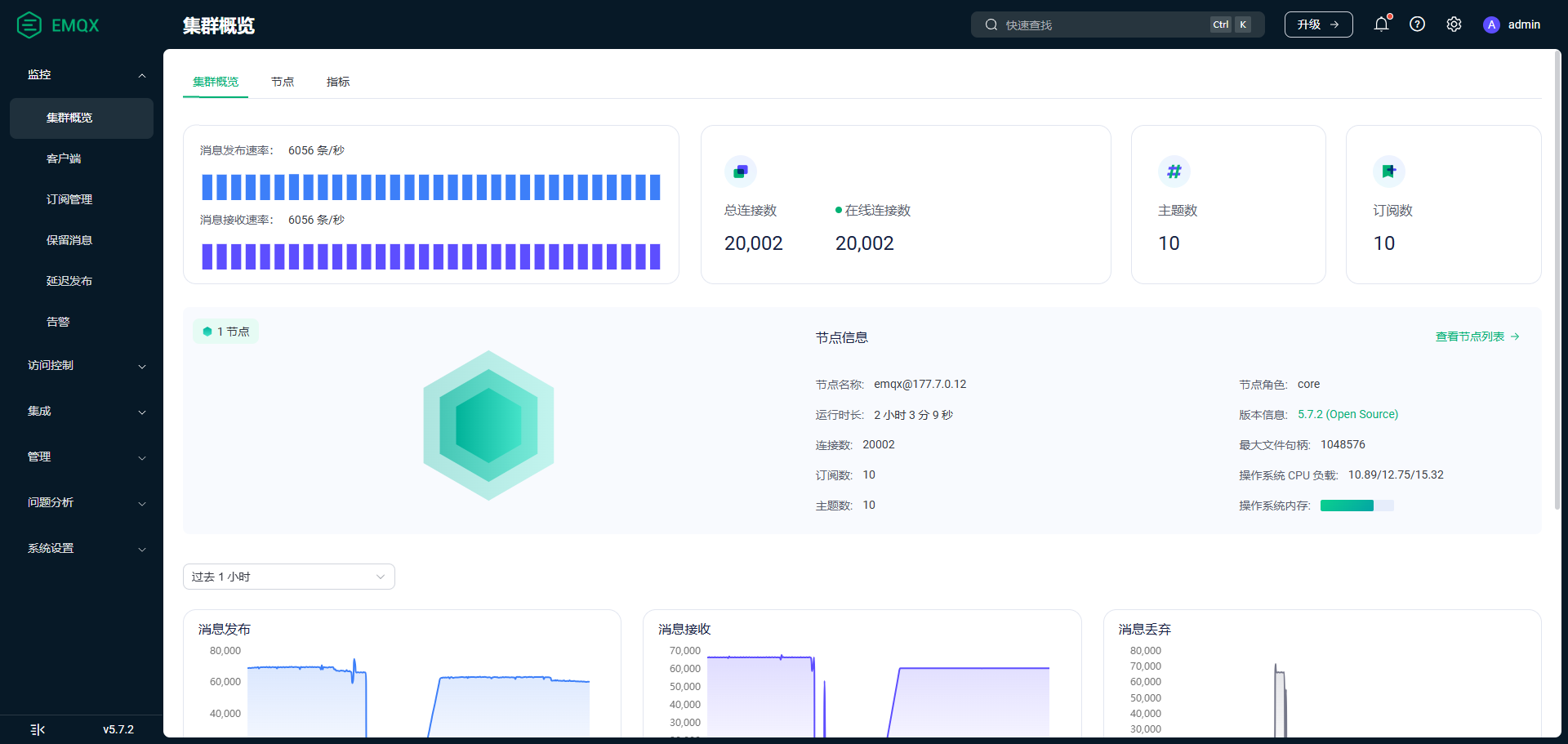Click the EMQX logo
1568x744 pixels.
coord(58,25)
